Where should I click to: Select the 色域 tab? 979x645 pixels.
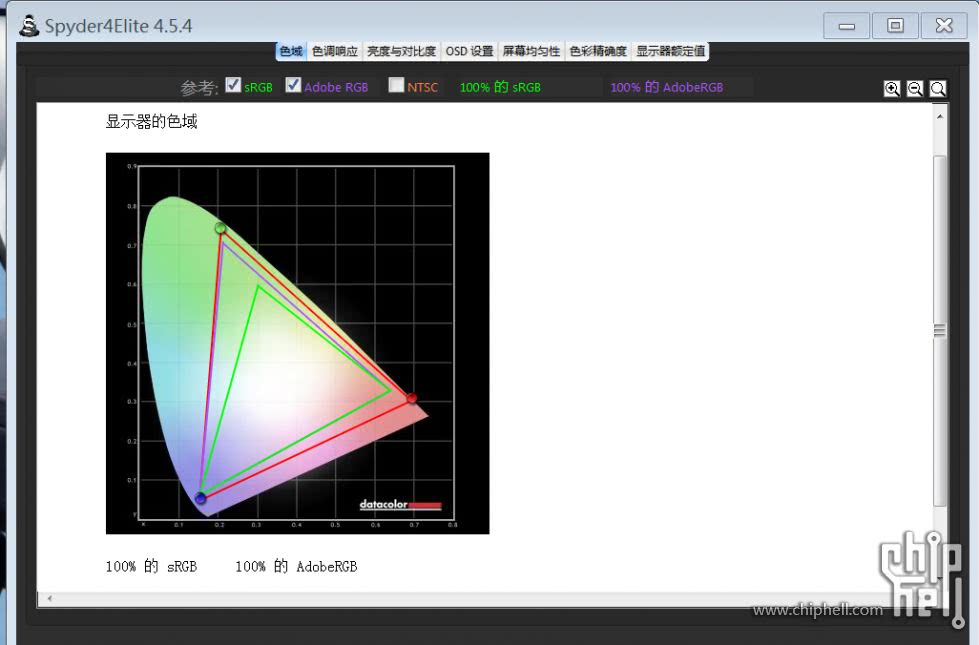[291, 51]
